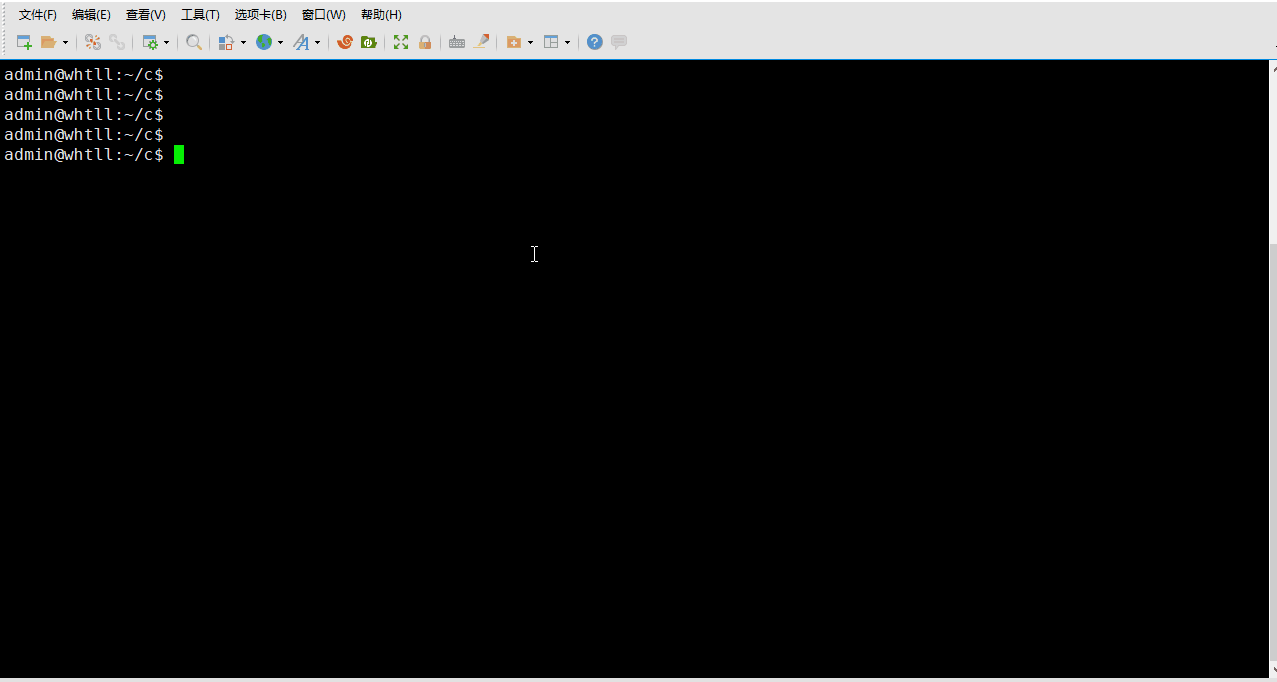
Task: Click the Reconnect link icon
Action: pos(117,42)
